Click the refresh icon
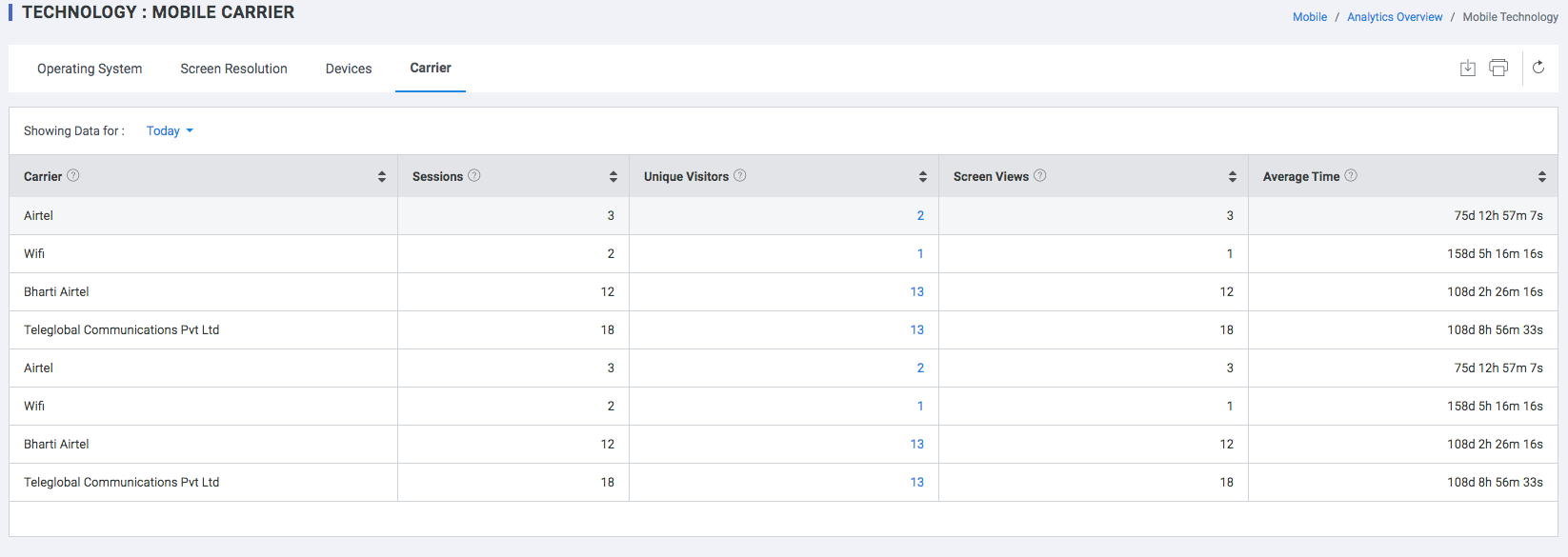The image size is (1568, 557). [1538, 68]
